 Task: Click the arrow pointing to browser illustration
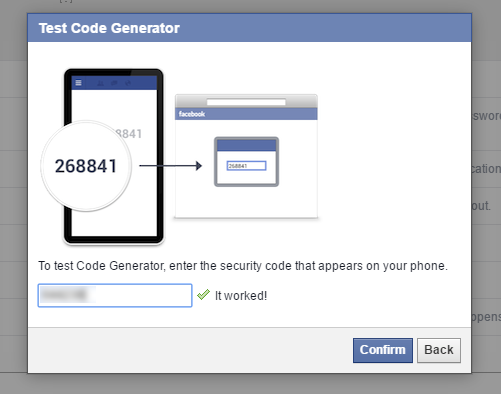pos(171,165)
